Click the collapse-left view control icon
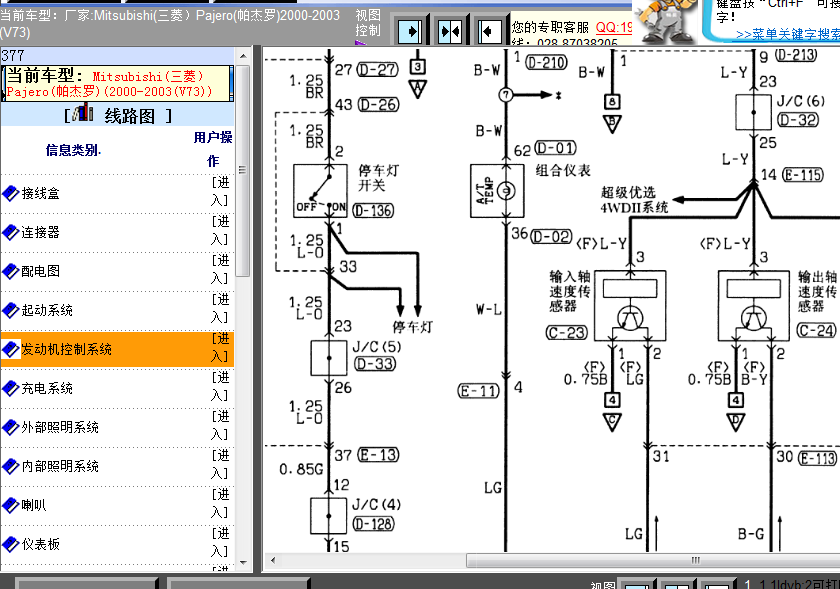 (x=490, y=31)
